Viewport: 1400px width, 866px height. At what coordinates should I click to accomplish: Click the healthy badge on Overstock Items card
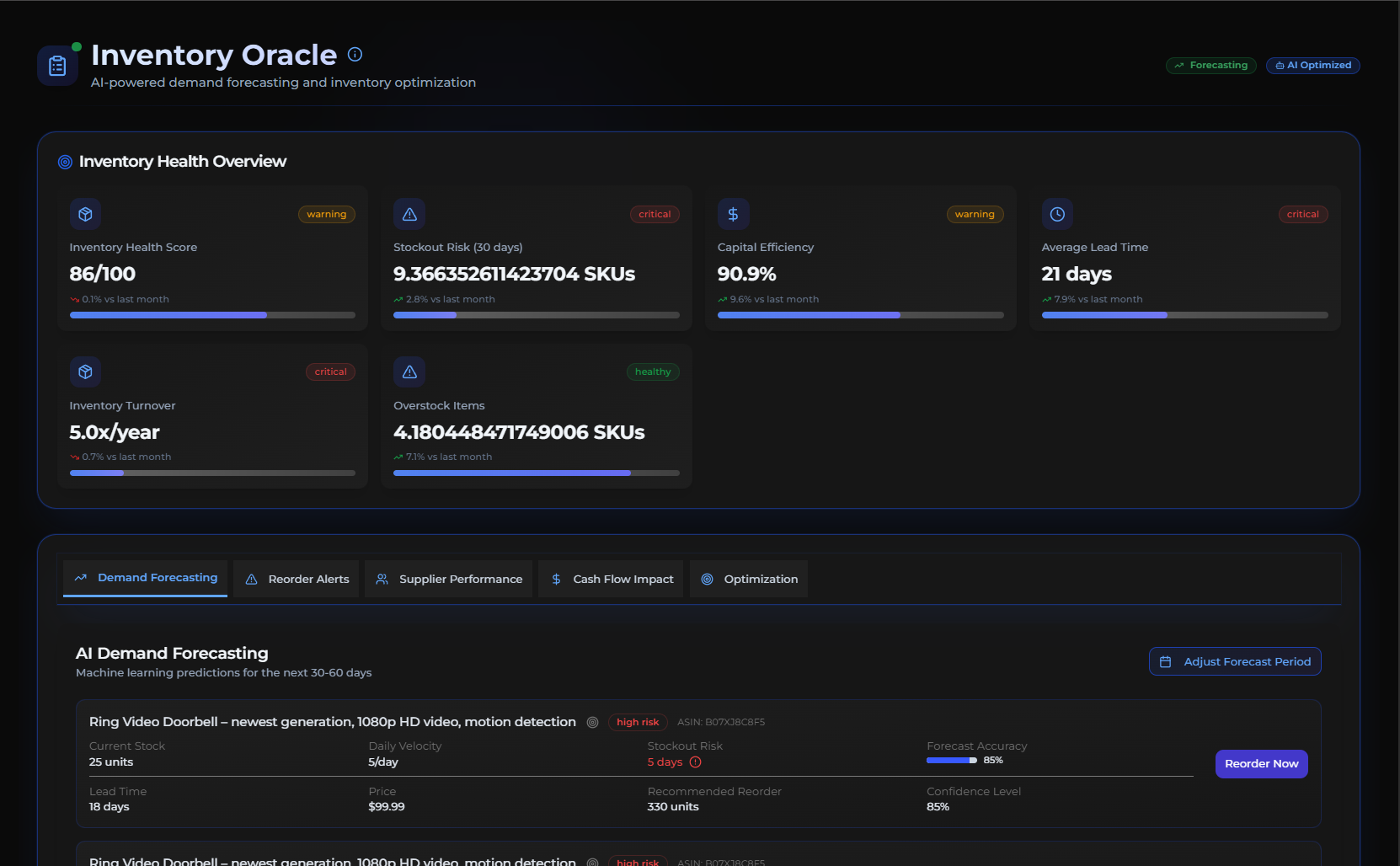[x=653, y=372]
